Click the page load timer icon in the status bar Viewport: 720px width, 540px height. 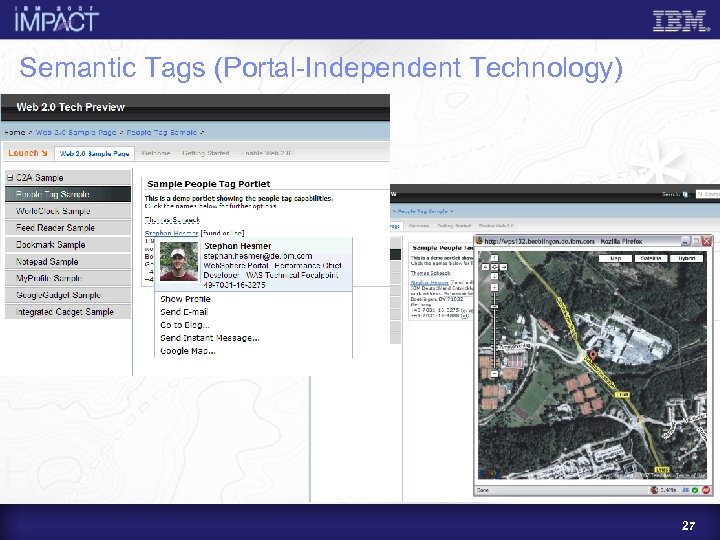(654, 490)
